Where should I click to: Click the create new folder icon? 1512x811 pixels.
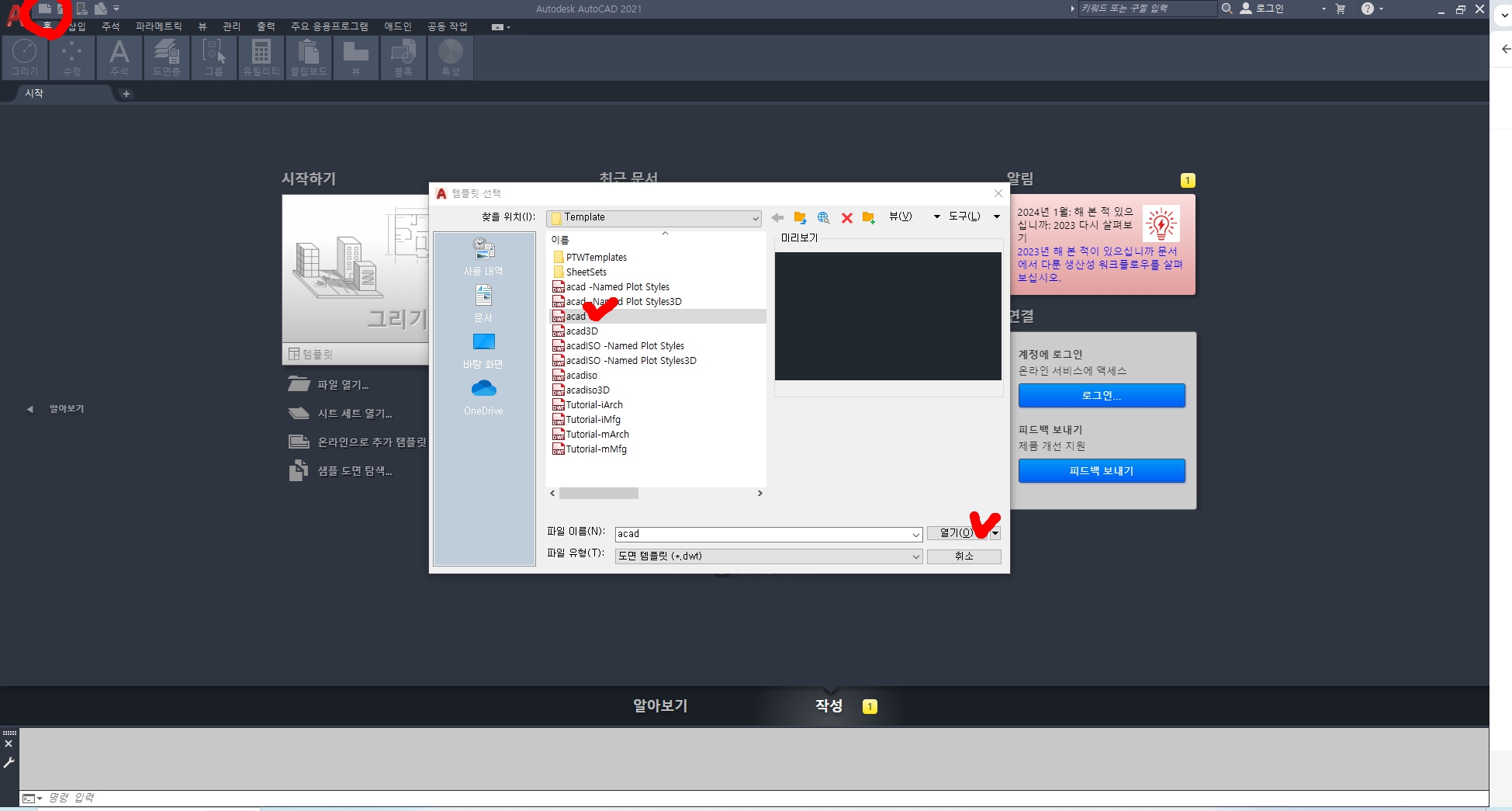[869, 218]
